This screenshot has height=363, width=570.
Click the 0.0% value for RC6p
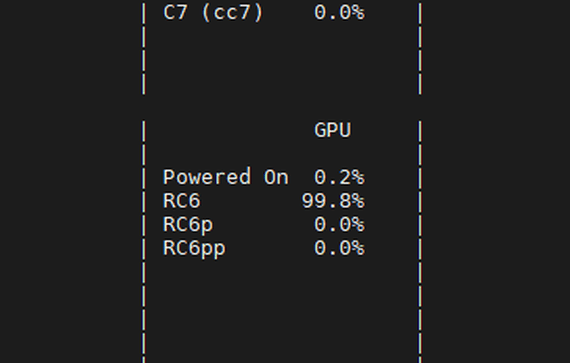(x=339, y=225)
